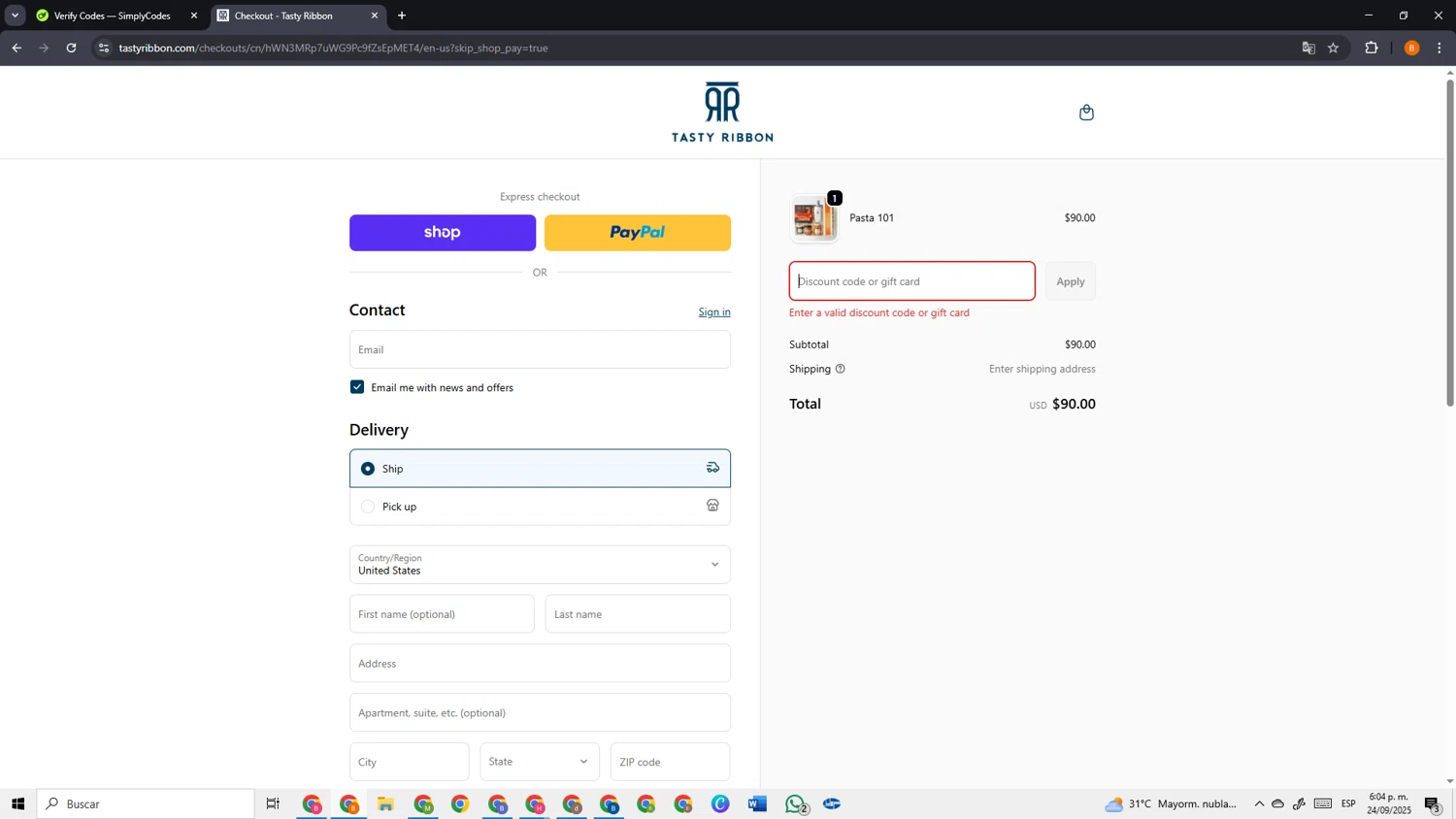Bookmark this page with the star icon
The height and width of the screenshot is (819, 1456).
pos(1334,48)
